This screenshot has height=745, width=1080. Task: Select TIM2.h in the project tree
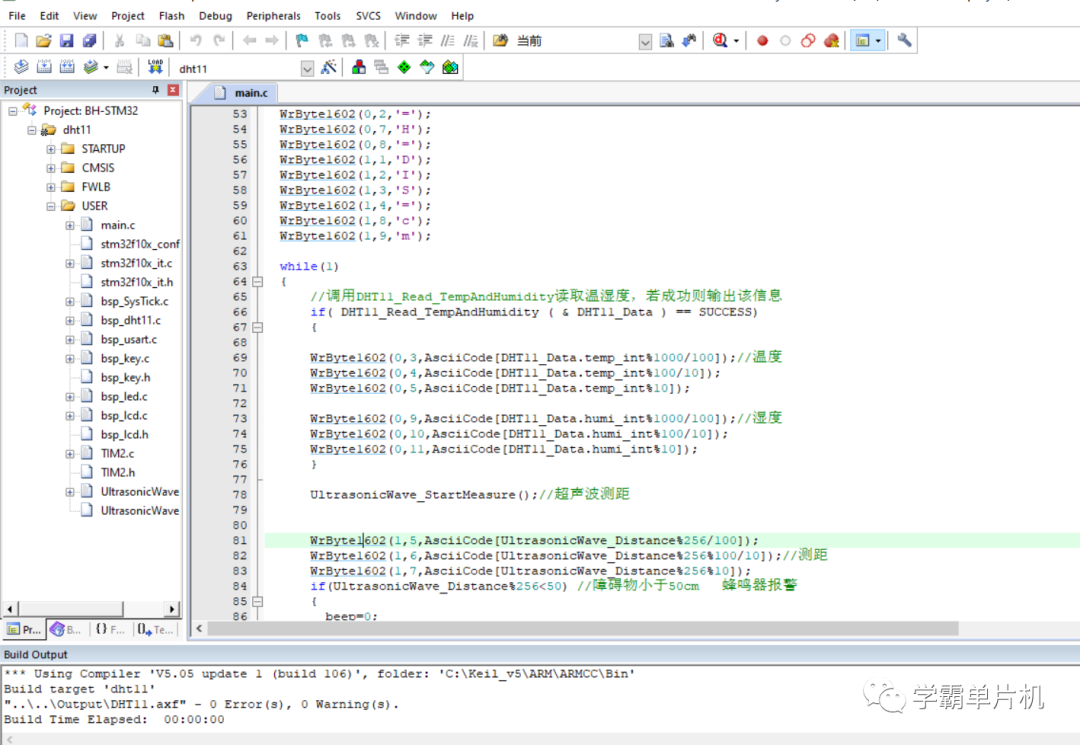118,472
